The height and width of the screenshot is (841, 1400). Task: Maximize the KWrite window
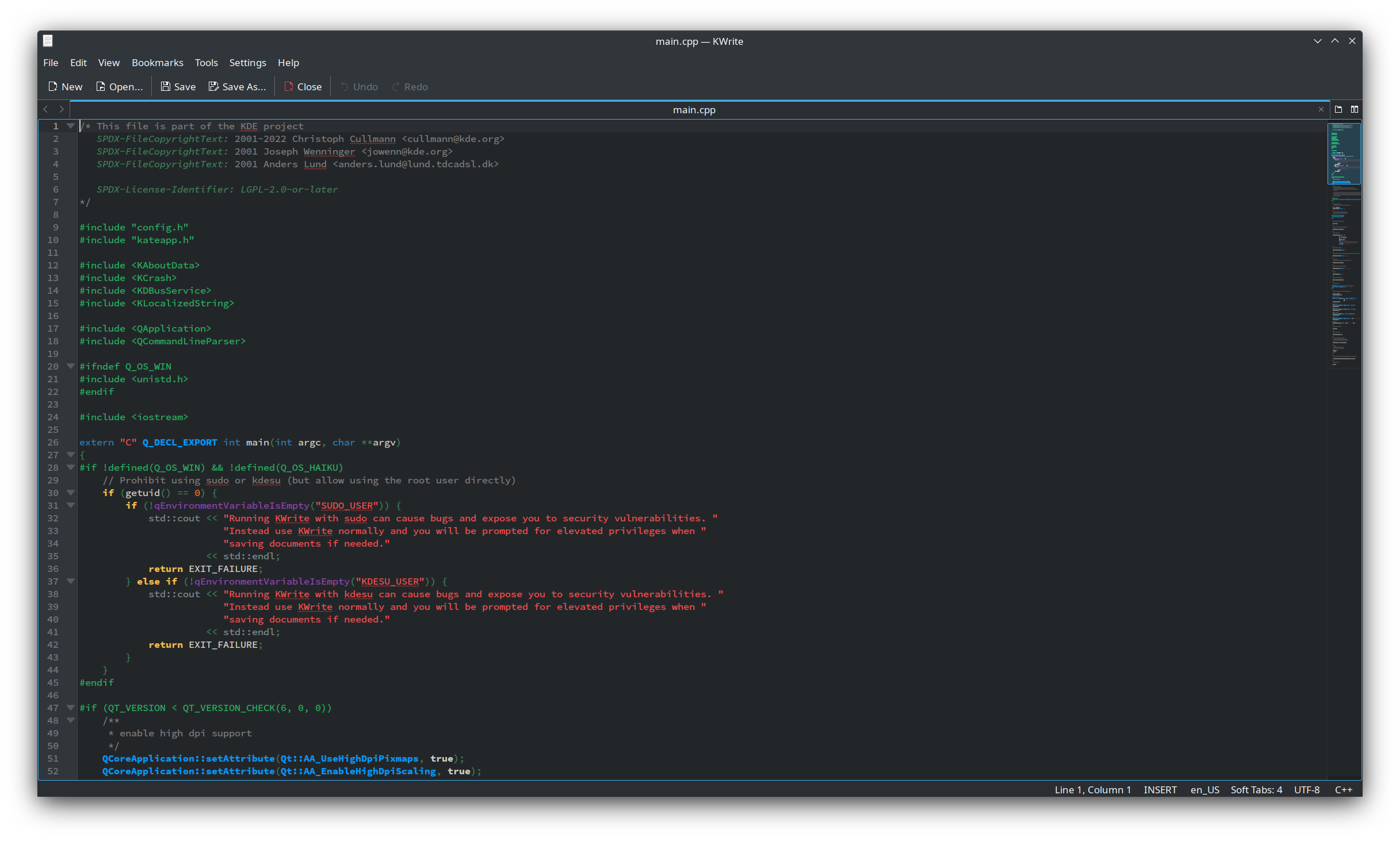click(x=1335, y=41)
